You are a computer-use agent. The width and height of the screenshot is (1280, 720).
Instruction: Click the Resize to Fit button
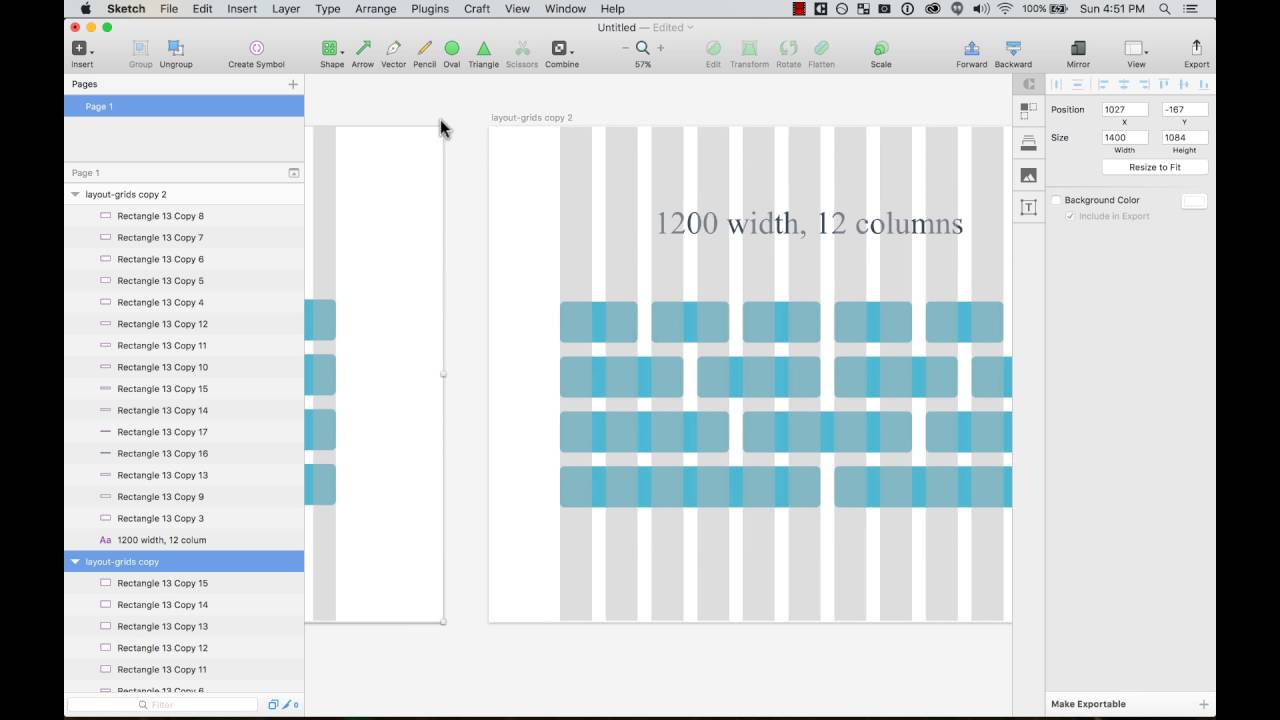pyautogui.click(x=1154, y=167)
